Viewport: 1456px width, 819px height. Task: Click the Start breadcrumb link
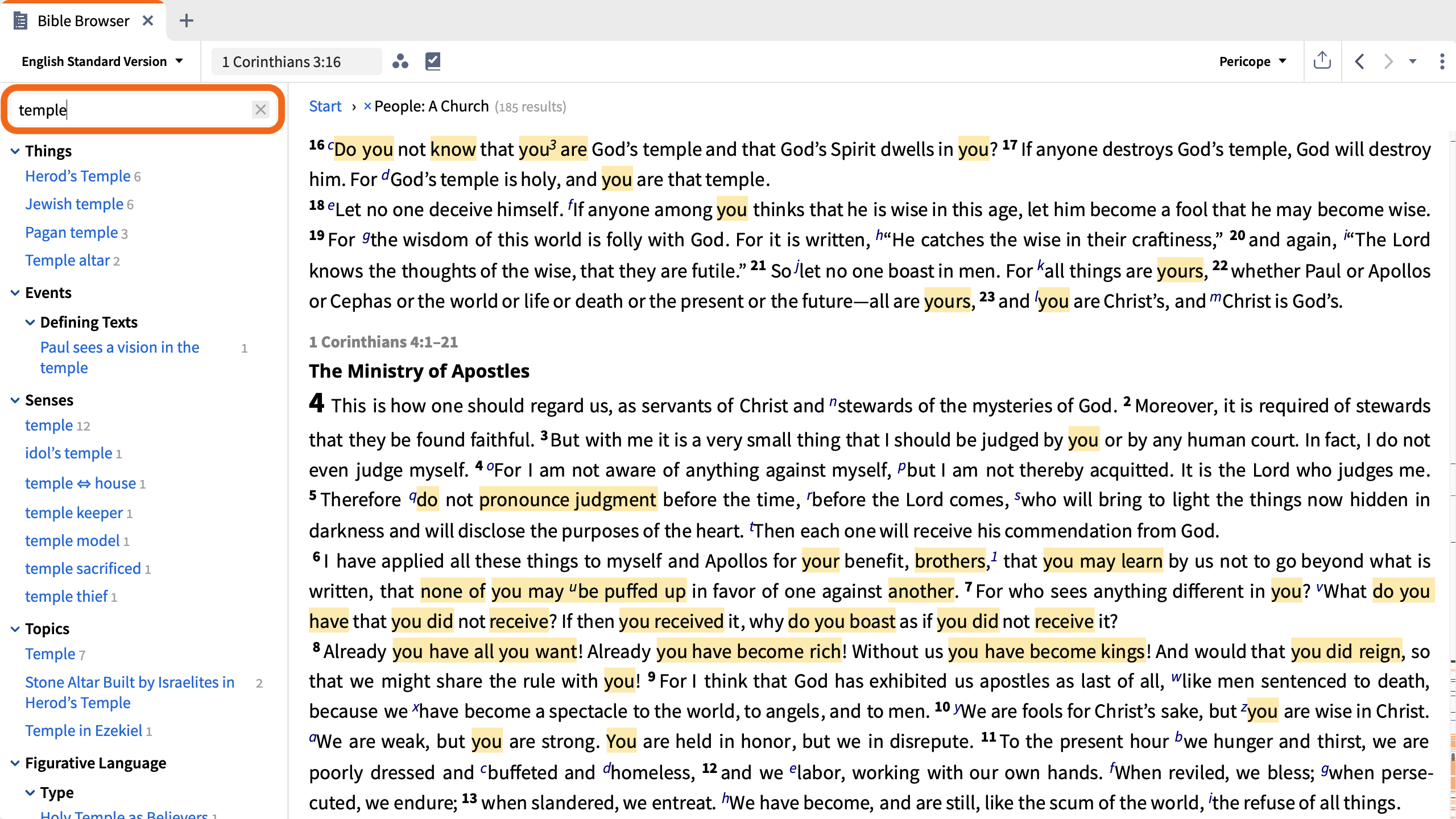point(325,106)
